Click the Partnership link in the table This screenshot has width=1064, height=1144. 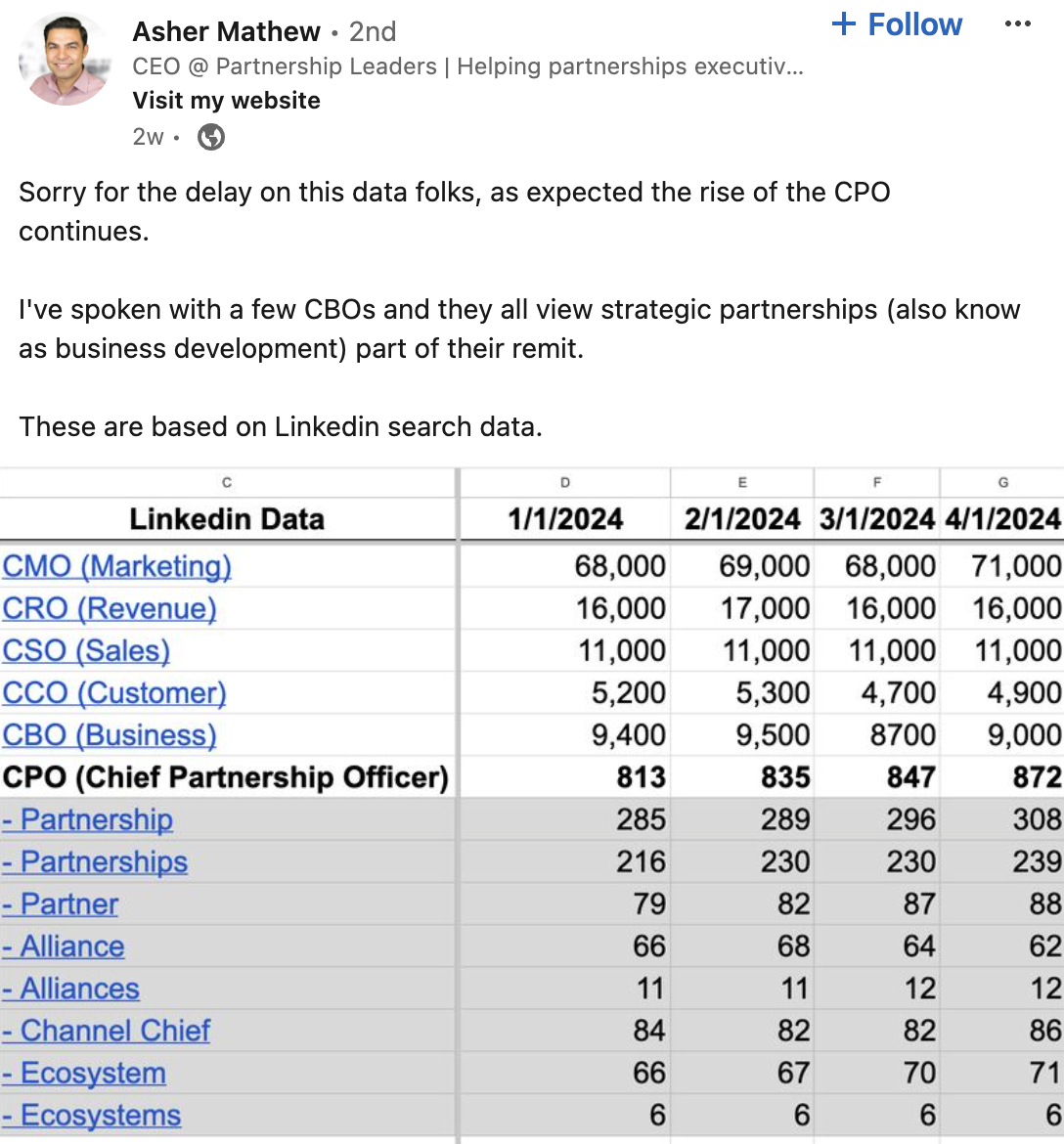pos(88,820)
